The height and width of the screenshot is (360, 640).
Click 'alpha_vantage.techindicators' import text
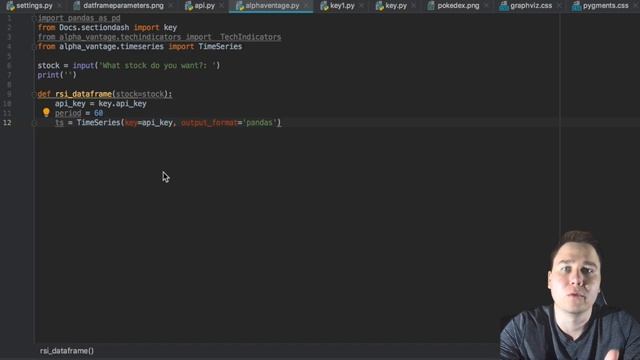(120, 37)
